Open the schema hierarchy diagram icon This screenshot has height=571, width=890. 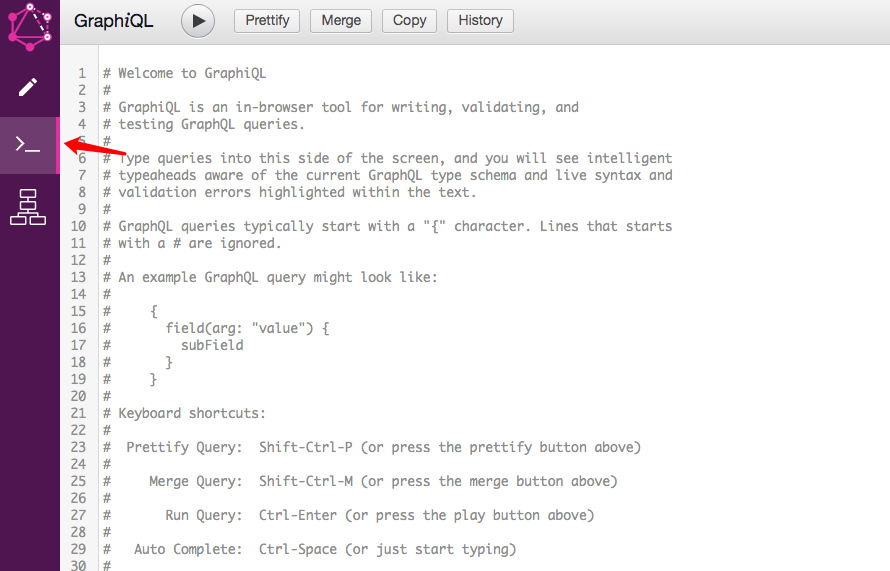point(28,207)
